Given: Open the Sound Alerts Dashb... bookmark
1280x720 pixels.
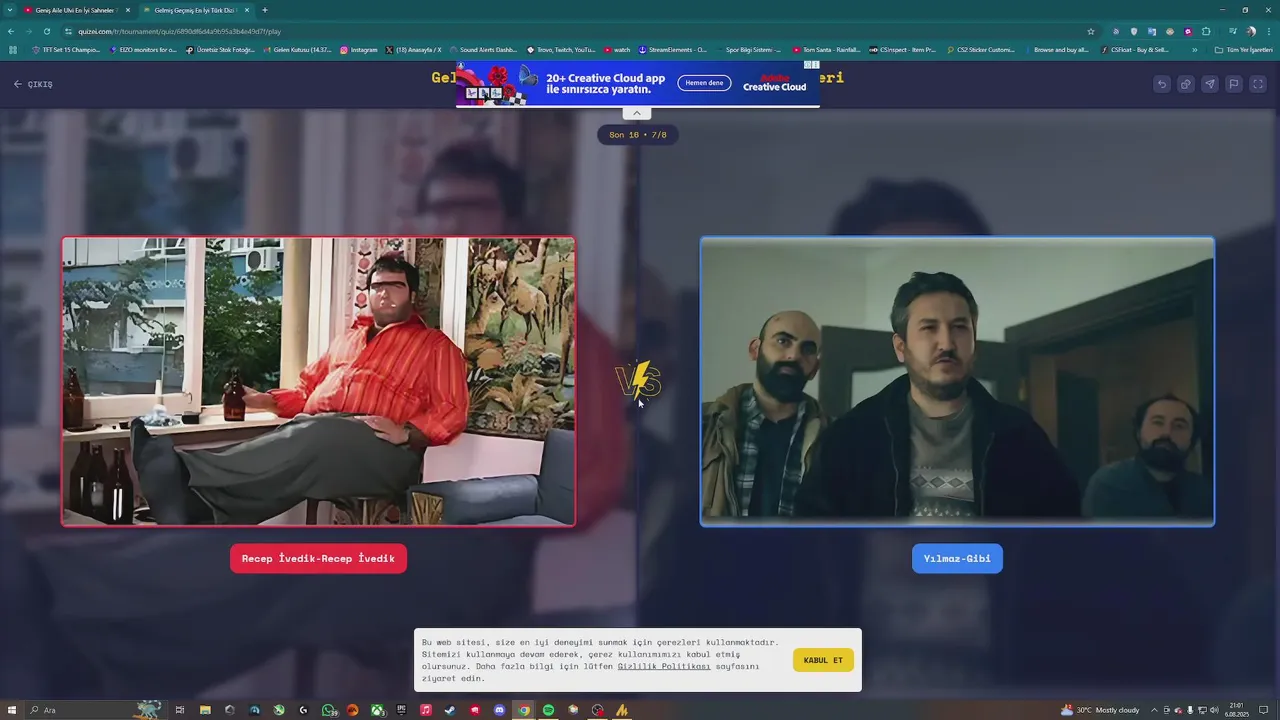Looking at the screenshot, I should tap(484, 50).
